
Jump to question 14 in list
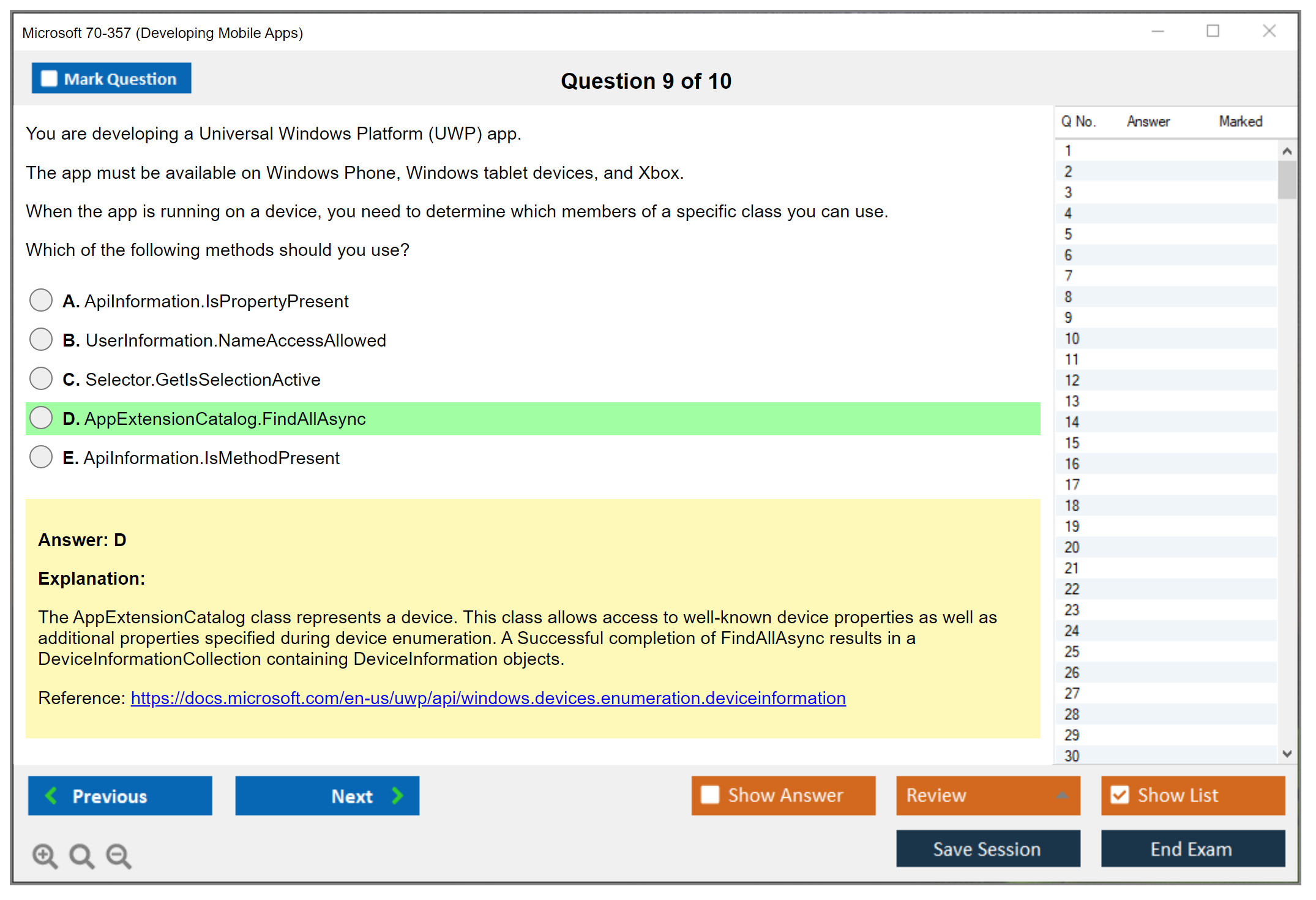[x=1072, y=422]
